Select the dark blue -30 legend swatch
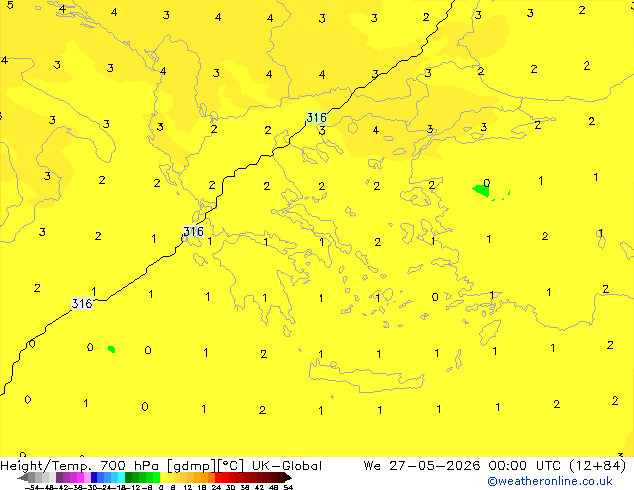The width and height of the screenshot is (634, 490). tap(94, 477)
